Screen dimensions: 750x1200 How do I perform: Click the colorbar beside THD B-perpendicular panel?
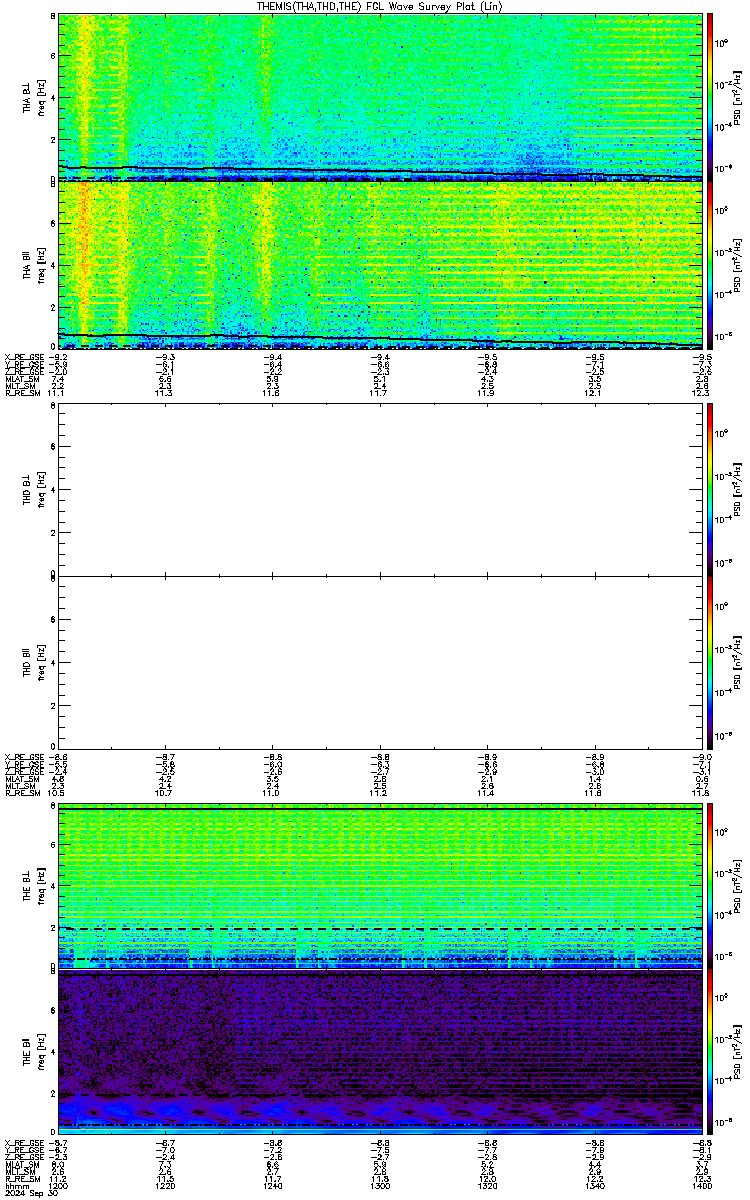(710, 490)
